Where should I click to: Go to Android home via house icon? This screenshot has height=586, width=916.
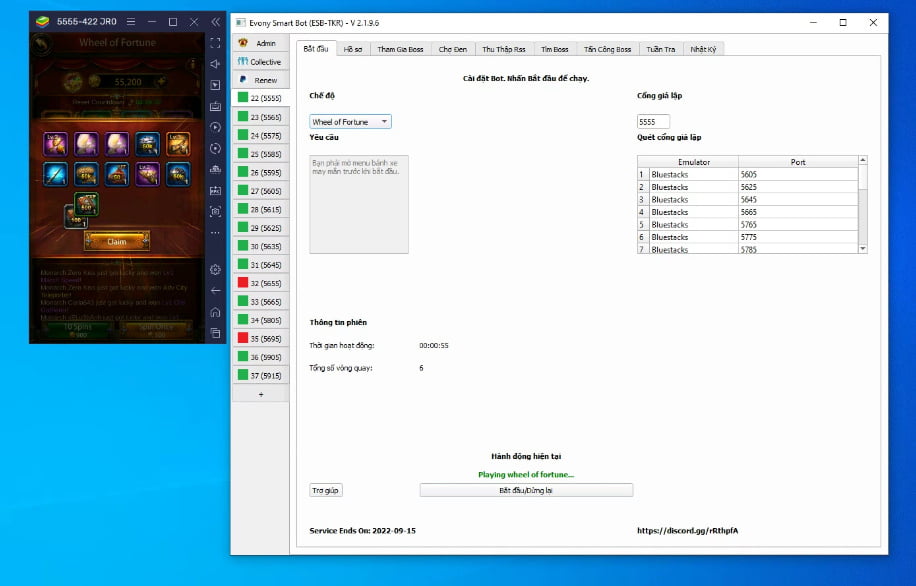[x=215, y=311]
